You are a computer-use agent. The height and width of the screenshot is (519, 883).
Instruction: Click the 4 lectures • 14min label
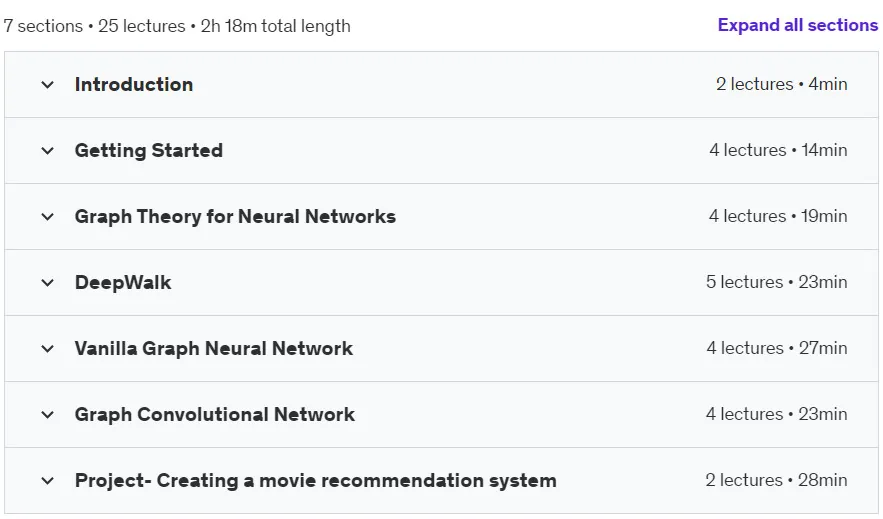click(778, 150)
